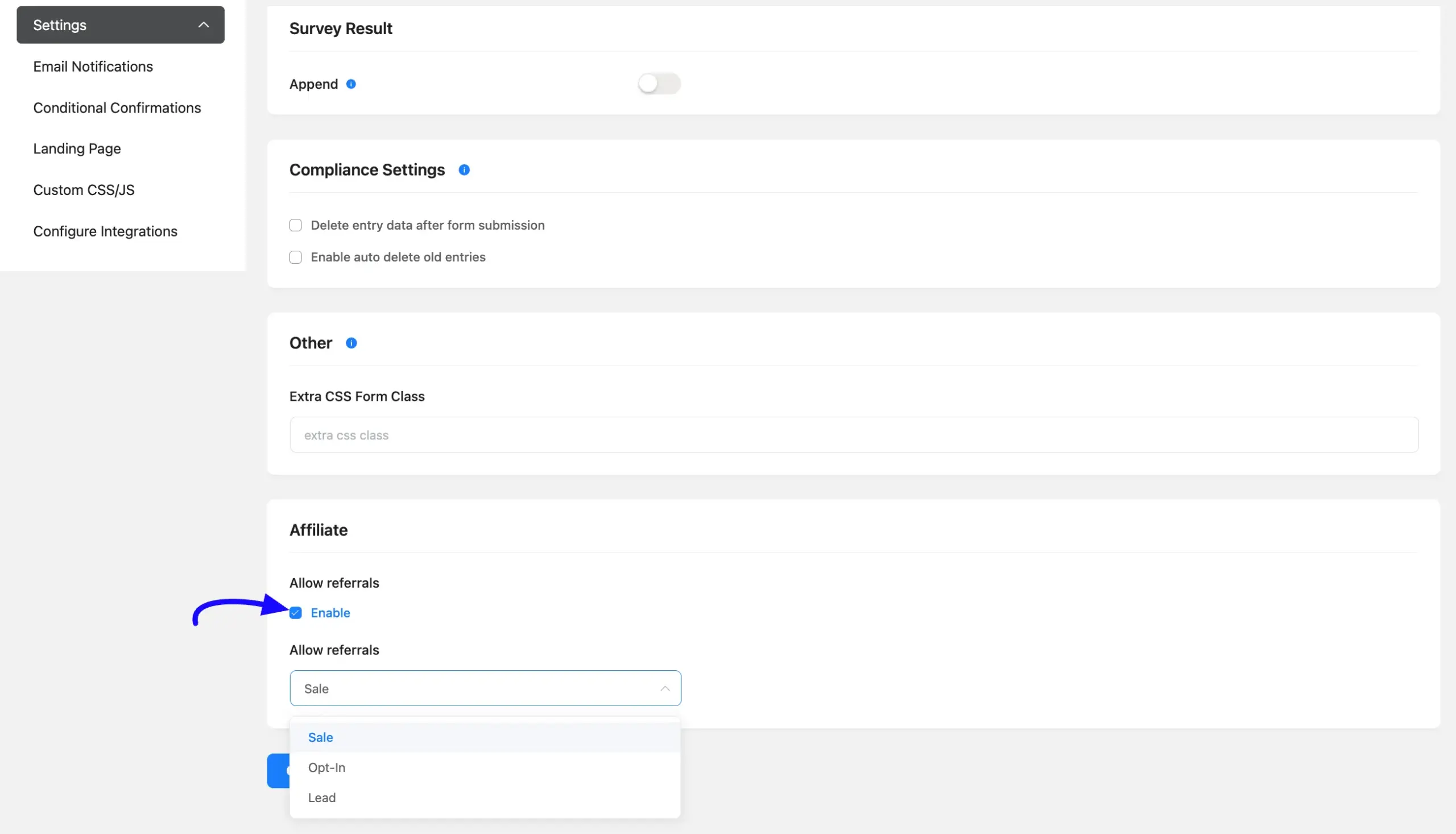Image resolution: width=1456 pixels, height=834 pixels.
Task: Go to Landing Page settings
Action: [x=77, y=149]
